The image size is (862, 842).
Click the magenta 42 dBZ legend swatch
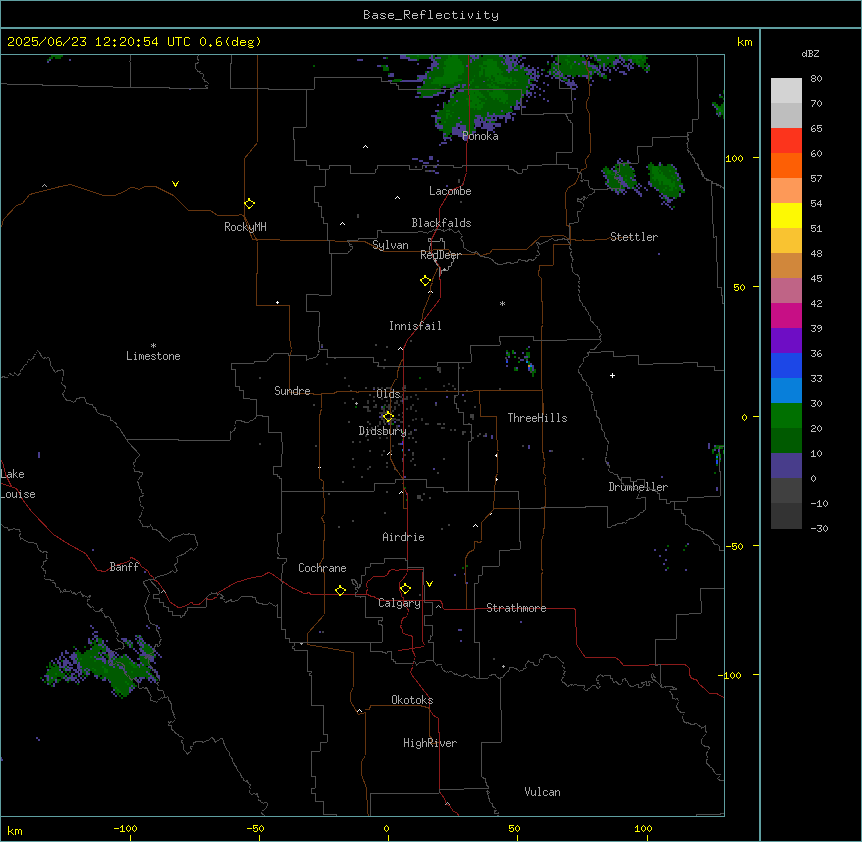coord(786,315)
